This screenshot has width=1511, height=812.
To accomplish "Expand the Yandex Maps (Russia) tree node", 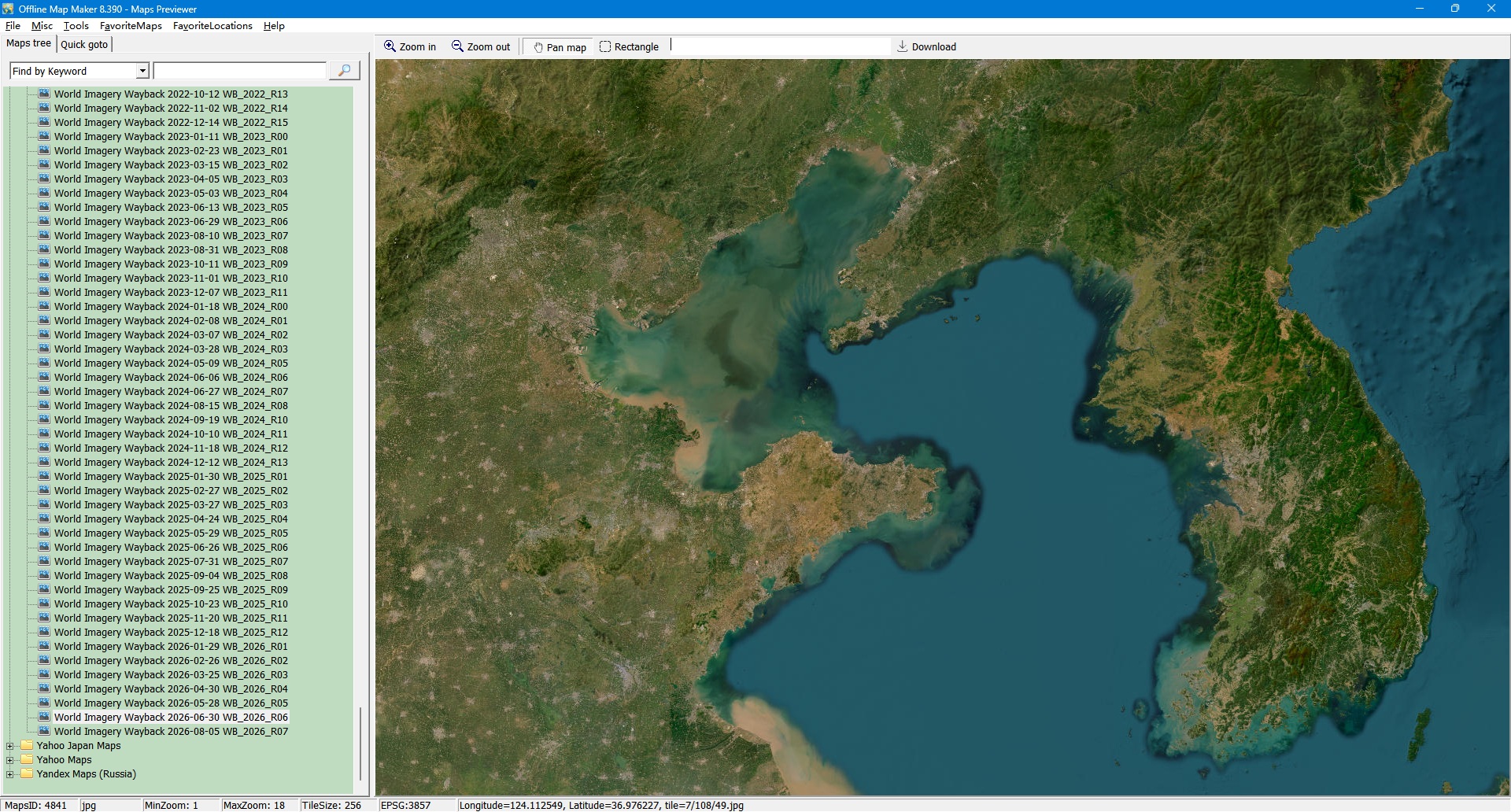I will [9, 774].
